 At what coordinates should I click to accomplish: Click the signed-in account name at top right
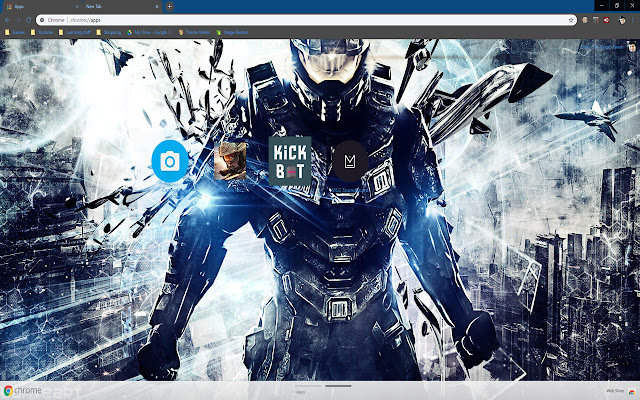[x=602, y=47]
